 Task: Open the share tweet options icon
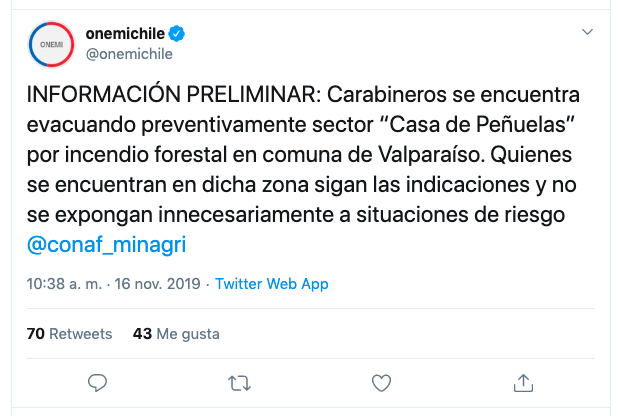[522, 383]
